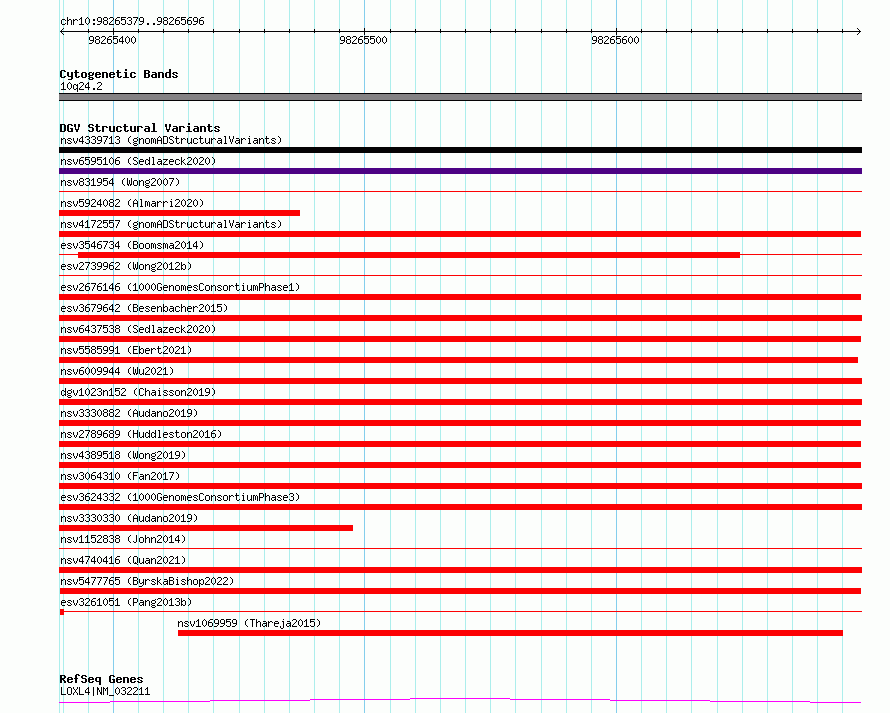
Task: Click esv2739962 (Wong2012b) label
Action: [126, 266]
